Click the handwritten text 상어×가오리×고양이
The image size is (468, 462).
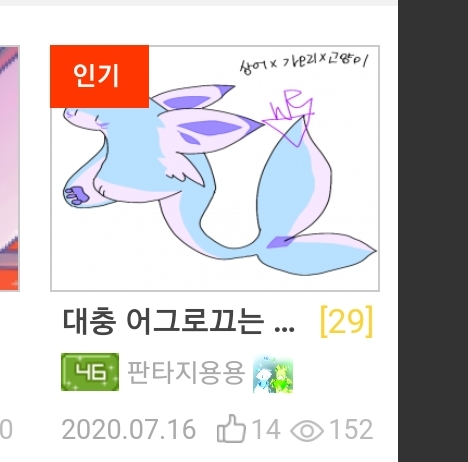coord(304,63)
